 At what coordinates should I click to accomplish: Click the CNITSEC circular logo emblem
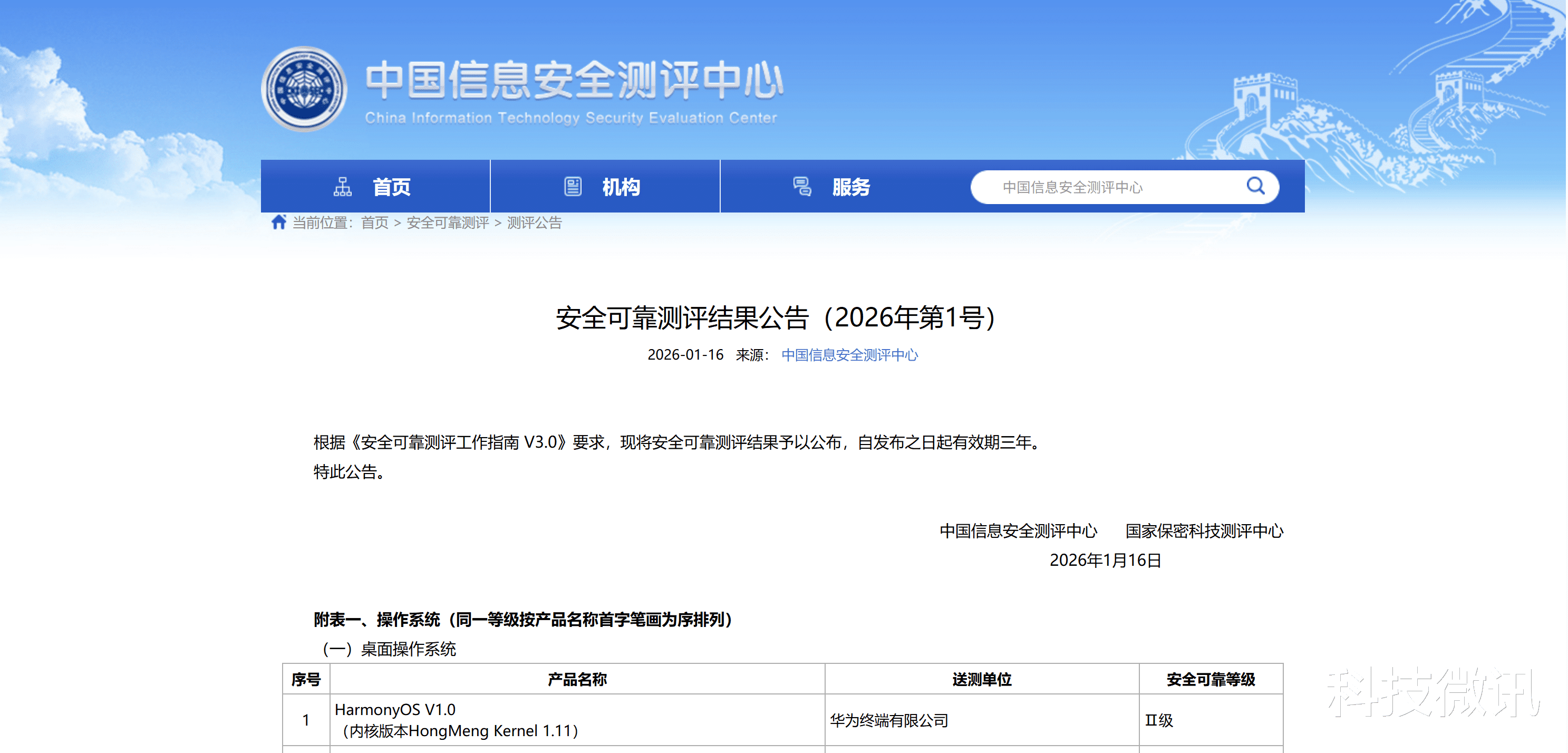(304, 89)
